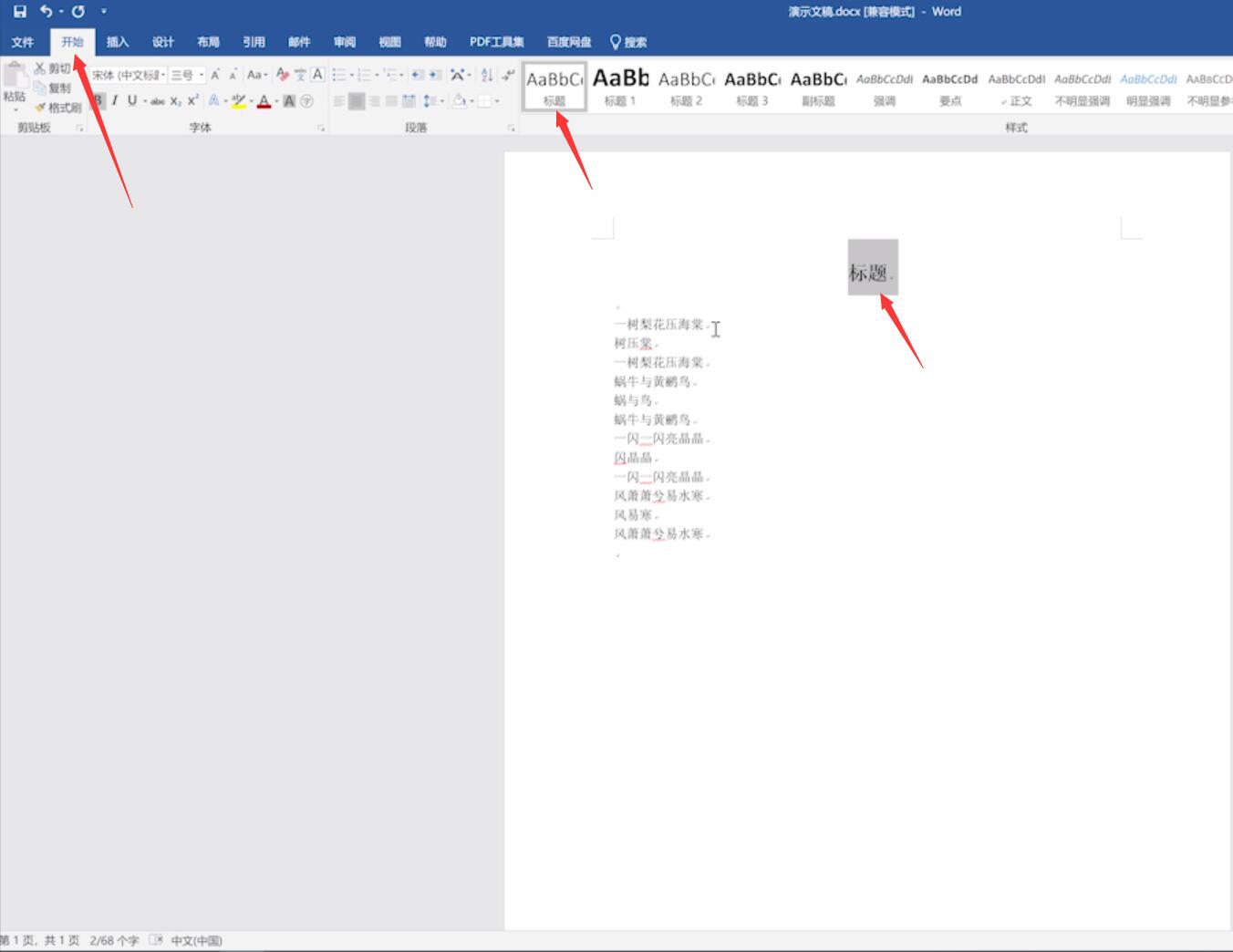The image size is (1233, 952).
Task: Center align the text
Action: [357, 101]
